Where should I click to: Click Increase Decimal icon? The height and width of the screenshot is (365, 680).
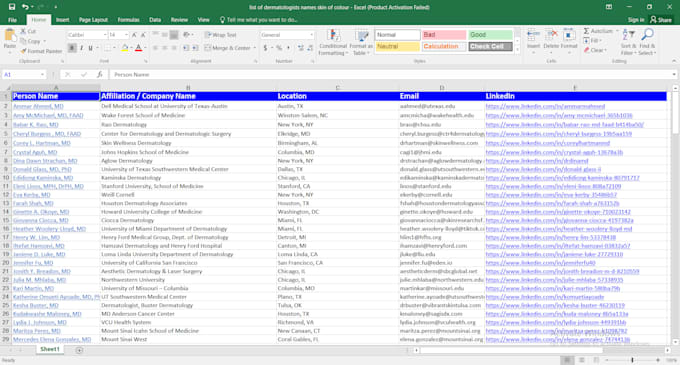[x=301, y=48]
